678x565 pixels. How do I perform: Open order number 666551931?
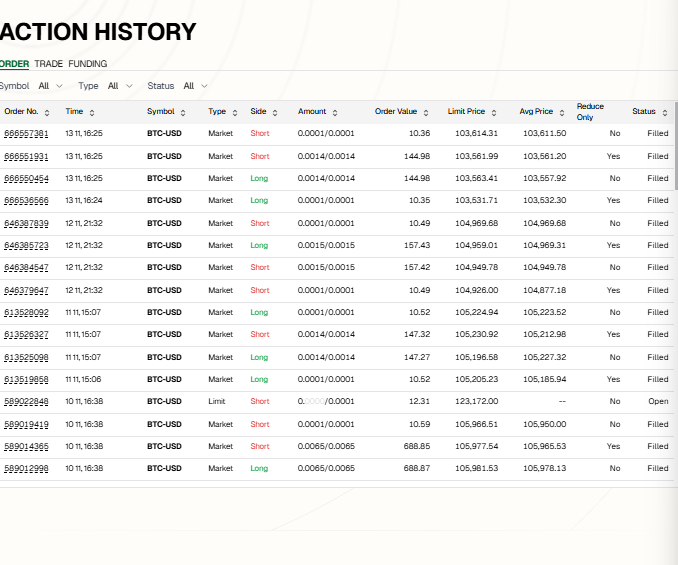pos(26,156)
